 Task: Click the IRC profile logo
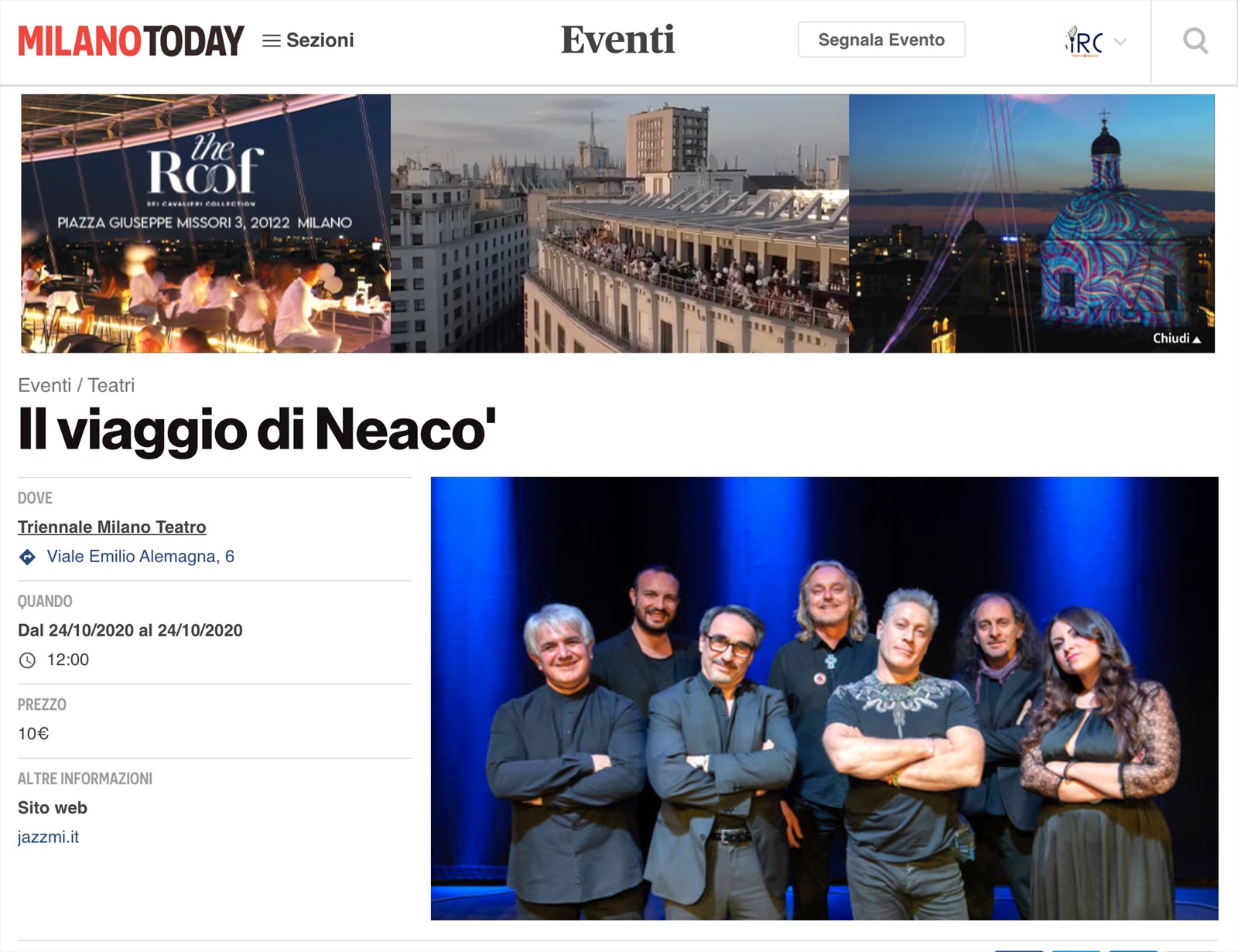pyautogui.click(x=1083, y=41)
